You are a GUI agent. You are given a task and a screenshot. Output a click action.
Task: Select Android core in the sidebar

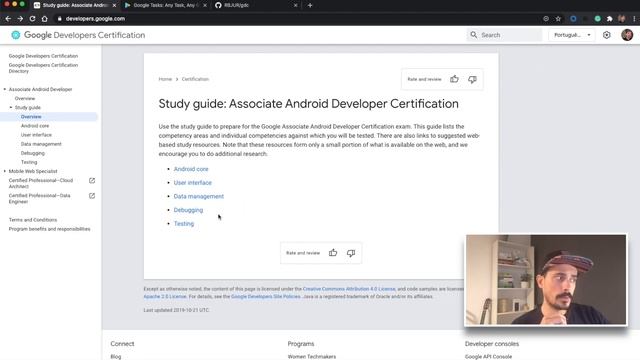35,126
